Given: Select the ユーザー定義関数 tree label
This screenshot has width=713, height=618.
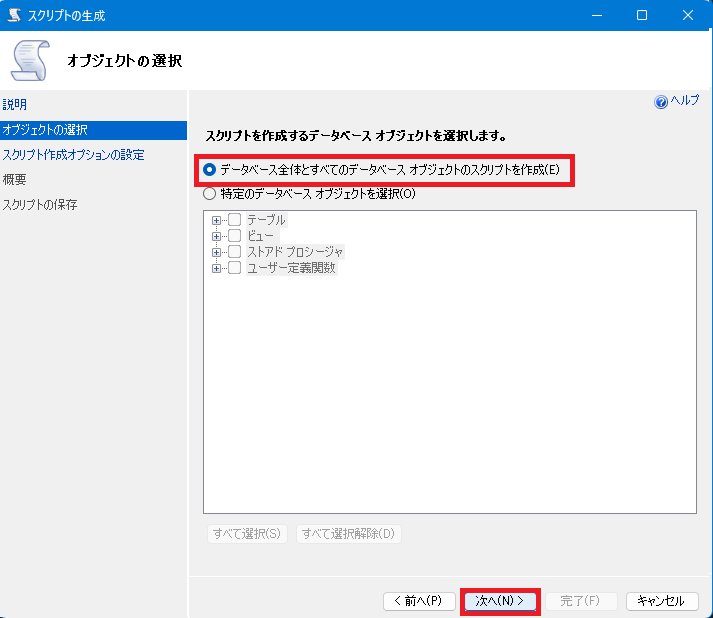Looking at the screenshot, I should [x=291, y=268].
